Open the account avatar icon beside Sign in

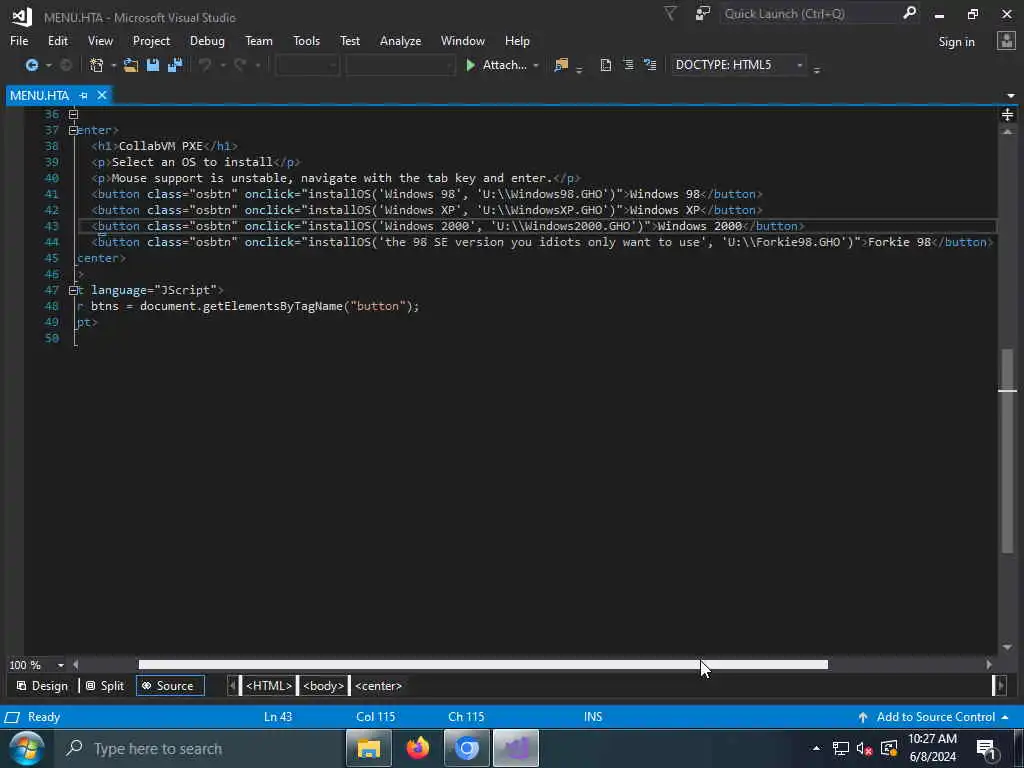click(1006, 41)
